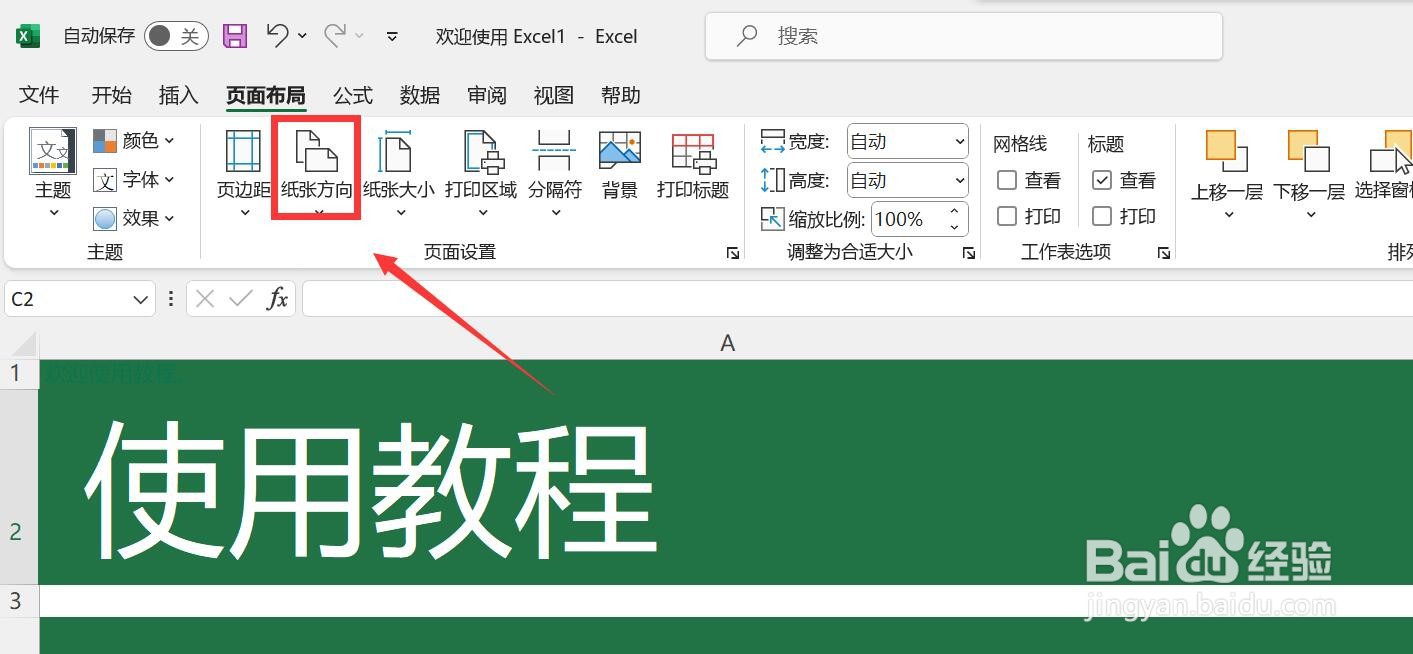The height and width of the screenshot is (654, 1413).
Task: Click the 背景 (Background) icon
Action: coord(619,165)
